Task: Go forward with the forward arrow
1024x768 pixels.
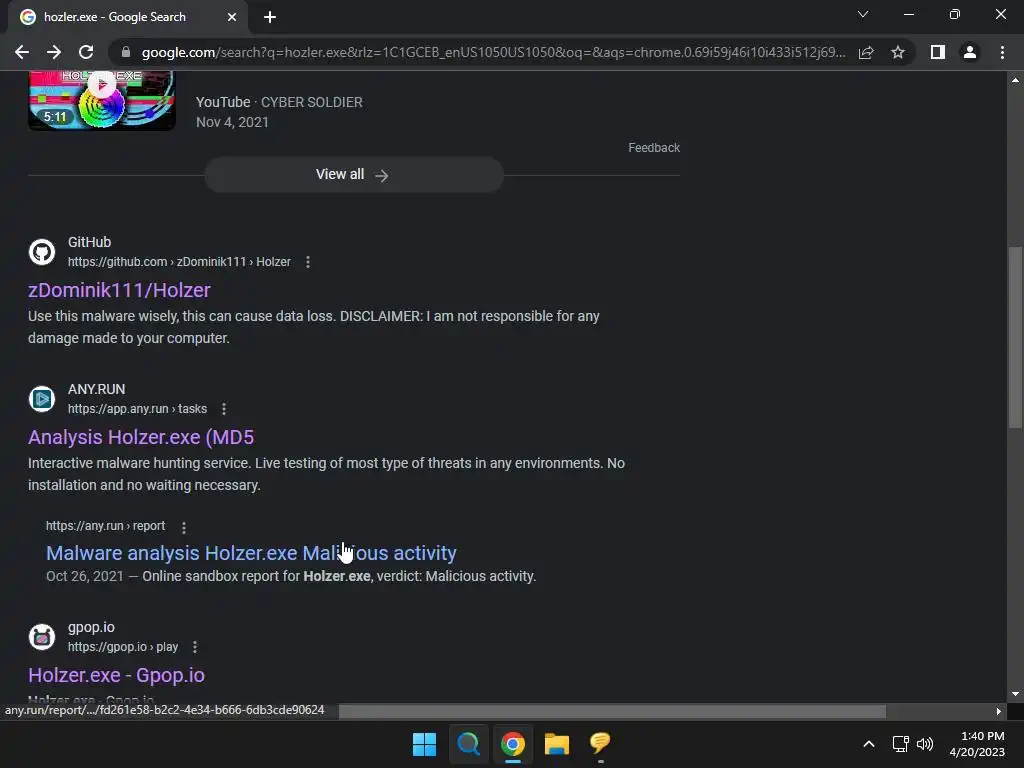Action: (x=54, y=52)
